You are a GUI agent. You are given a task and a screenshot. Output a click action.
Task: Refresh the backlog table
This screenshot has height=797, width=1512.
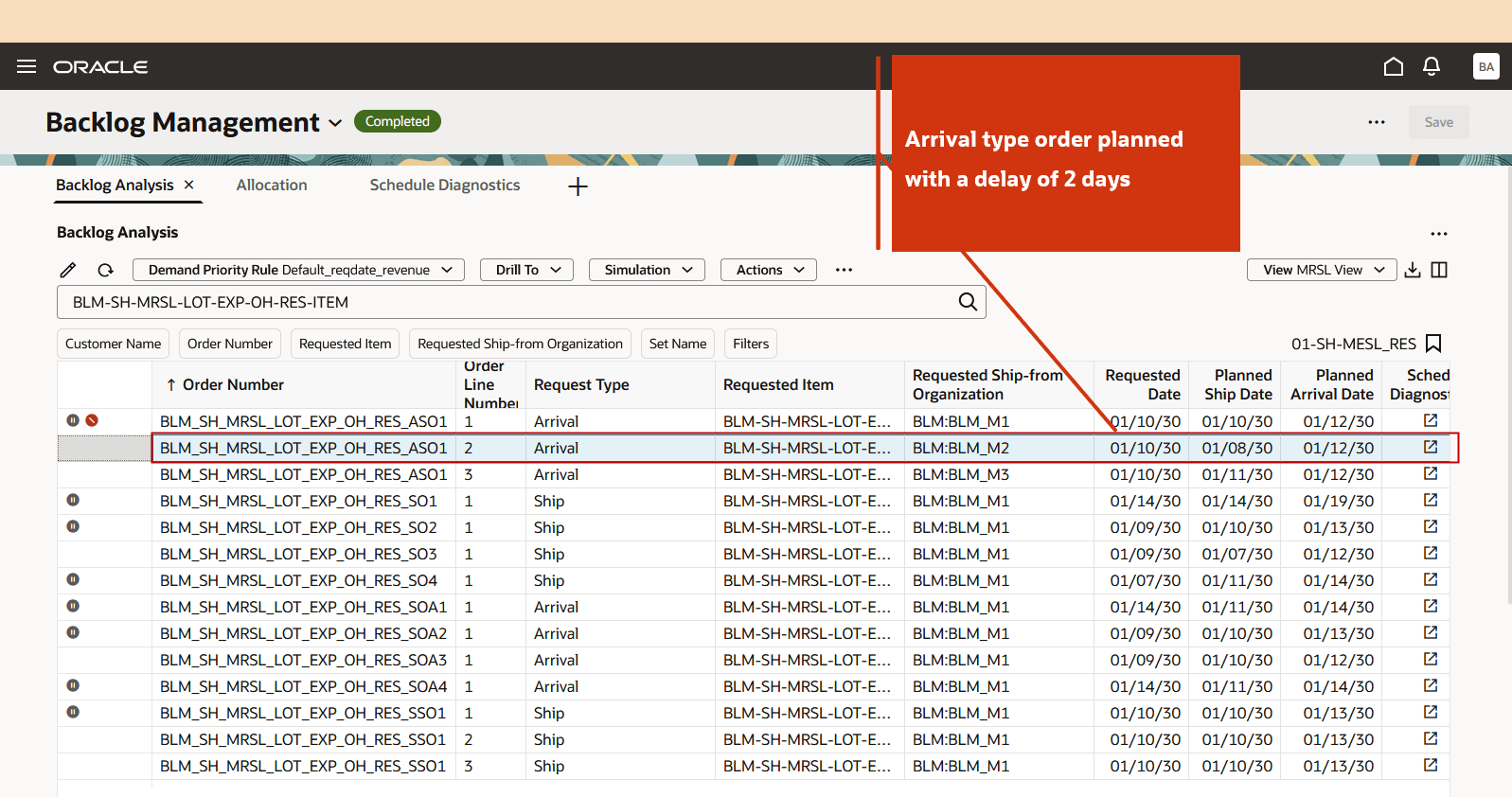click(x=105, y=270)
